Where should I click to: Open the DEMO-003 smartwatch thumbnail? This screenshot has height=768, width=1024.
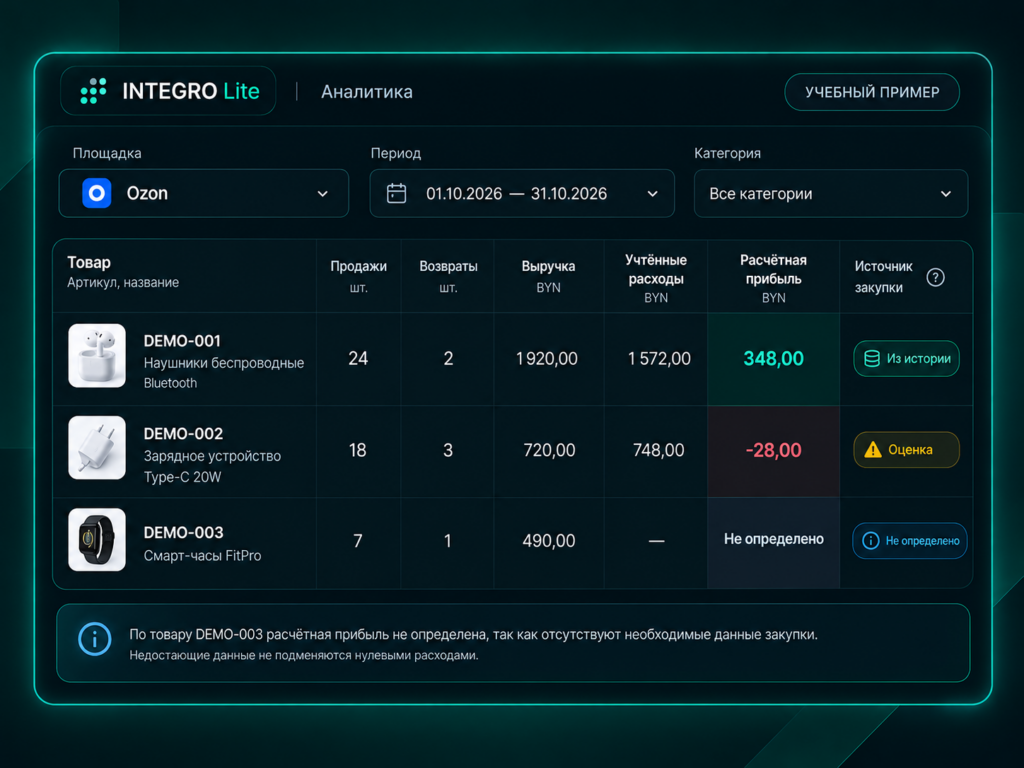[x=97, y=540]
